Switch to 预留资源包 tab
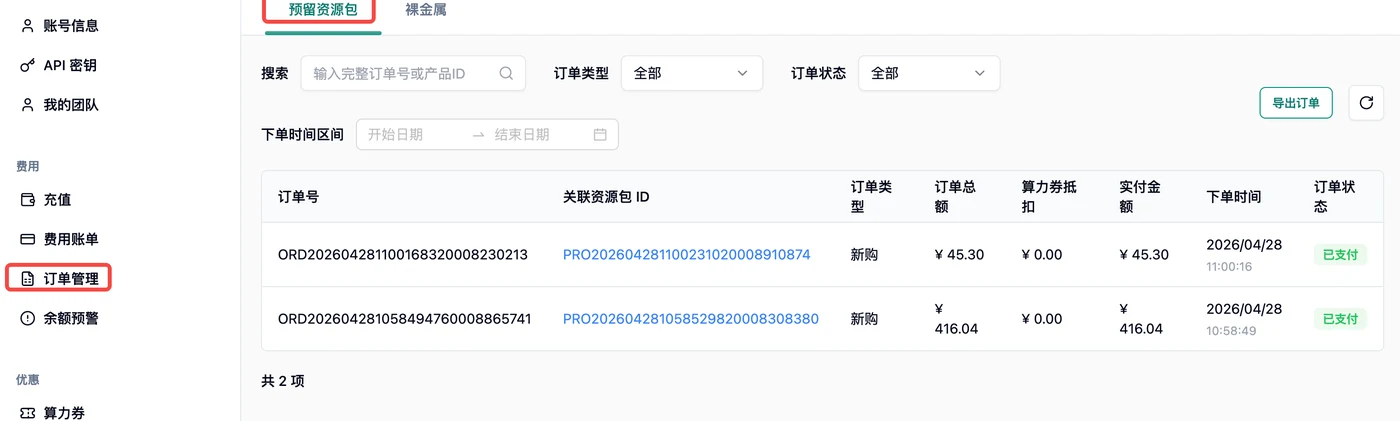The height and width of the screenshot is (421, 1400). click(x=323, y=11)
